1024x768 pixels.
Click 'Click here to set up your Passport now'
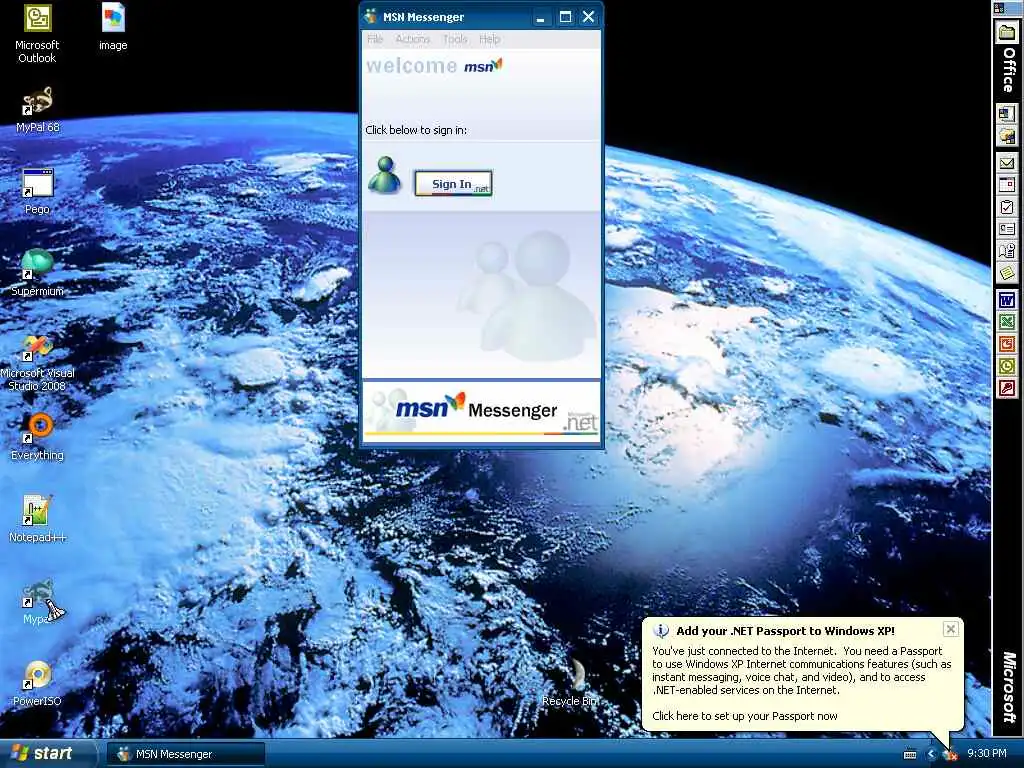744,716
